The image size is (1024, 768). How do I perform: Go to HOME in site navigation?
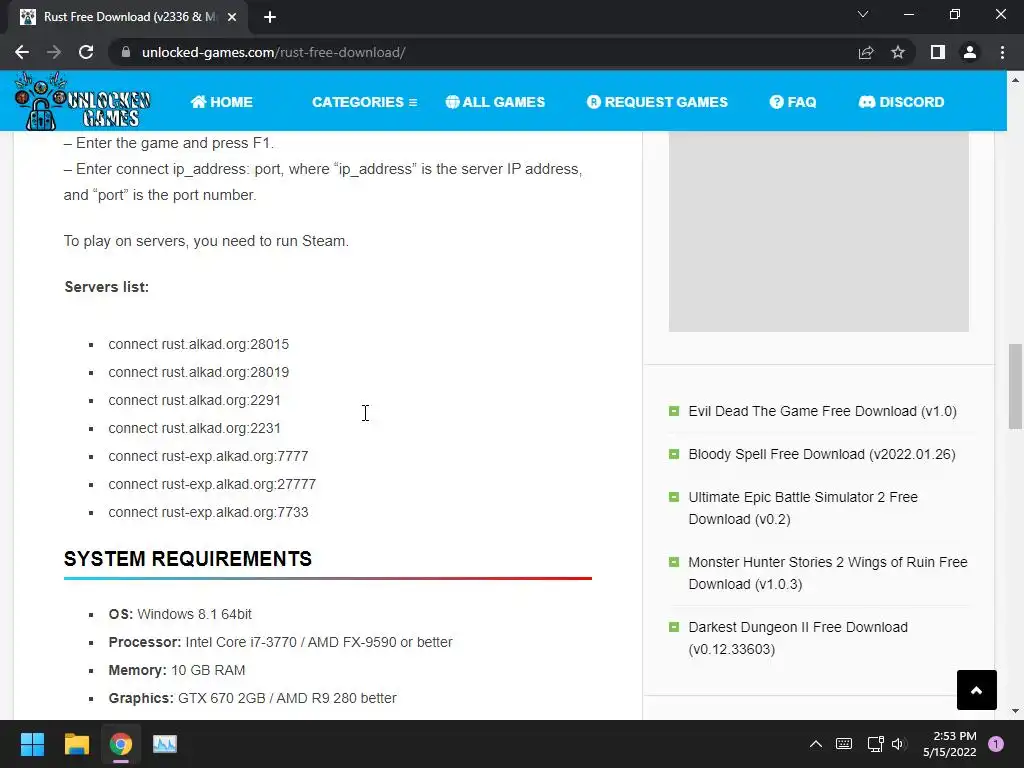tap(221, 102)
